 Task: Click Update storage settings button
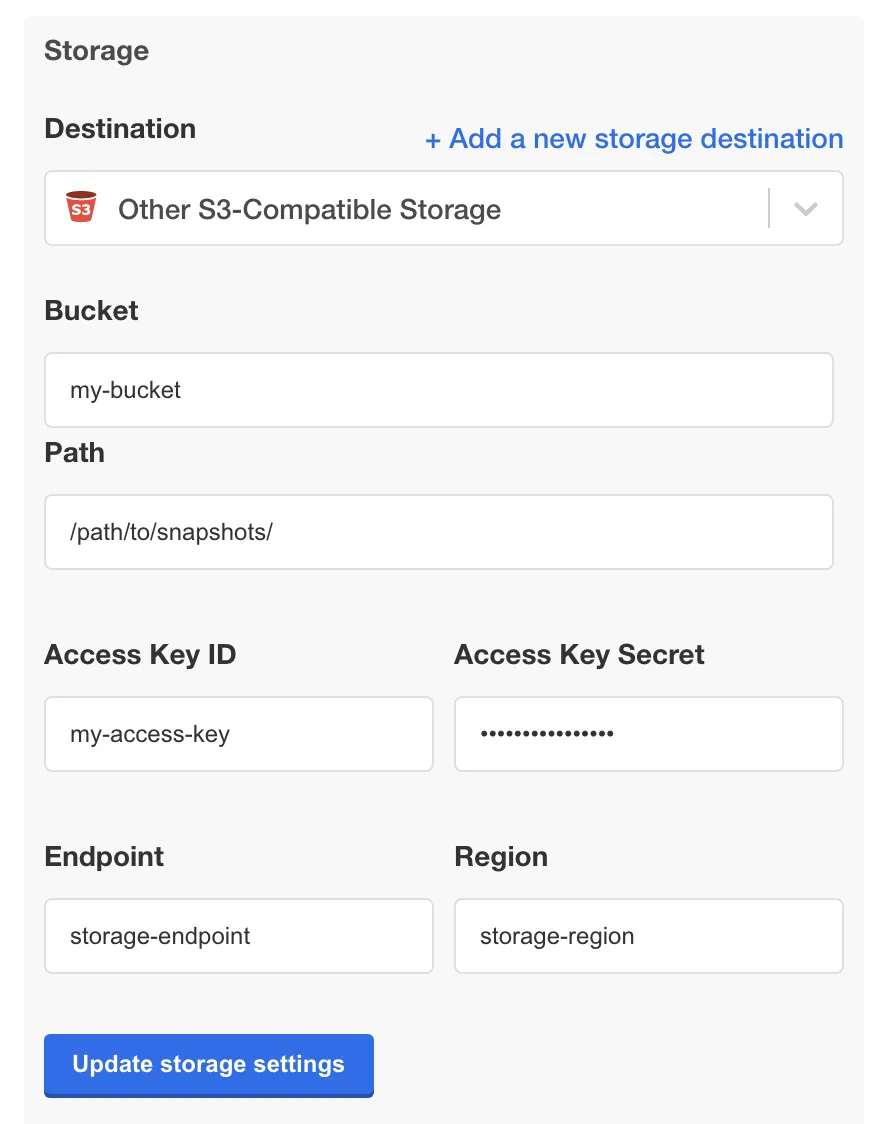[x=209, y=1065]
